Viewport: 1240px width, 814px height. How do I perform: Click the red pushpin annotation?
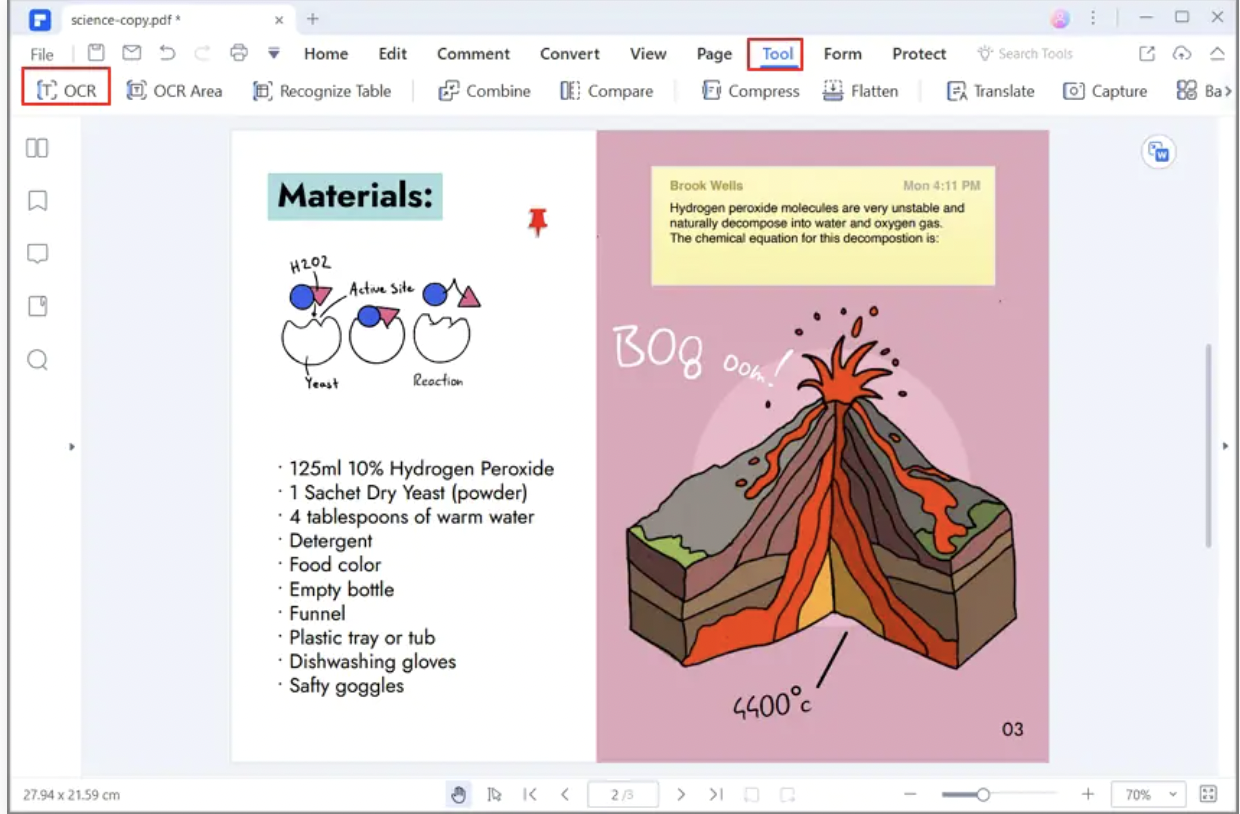(x=538, y=221)
